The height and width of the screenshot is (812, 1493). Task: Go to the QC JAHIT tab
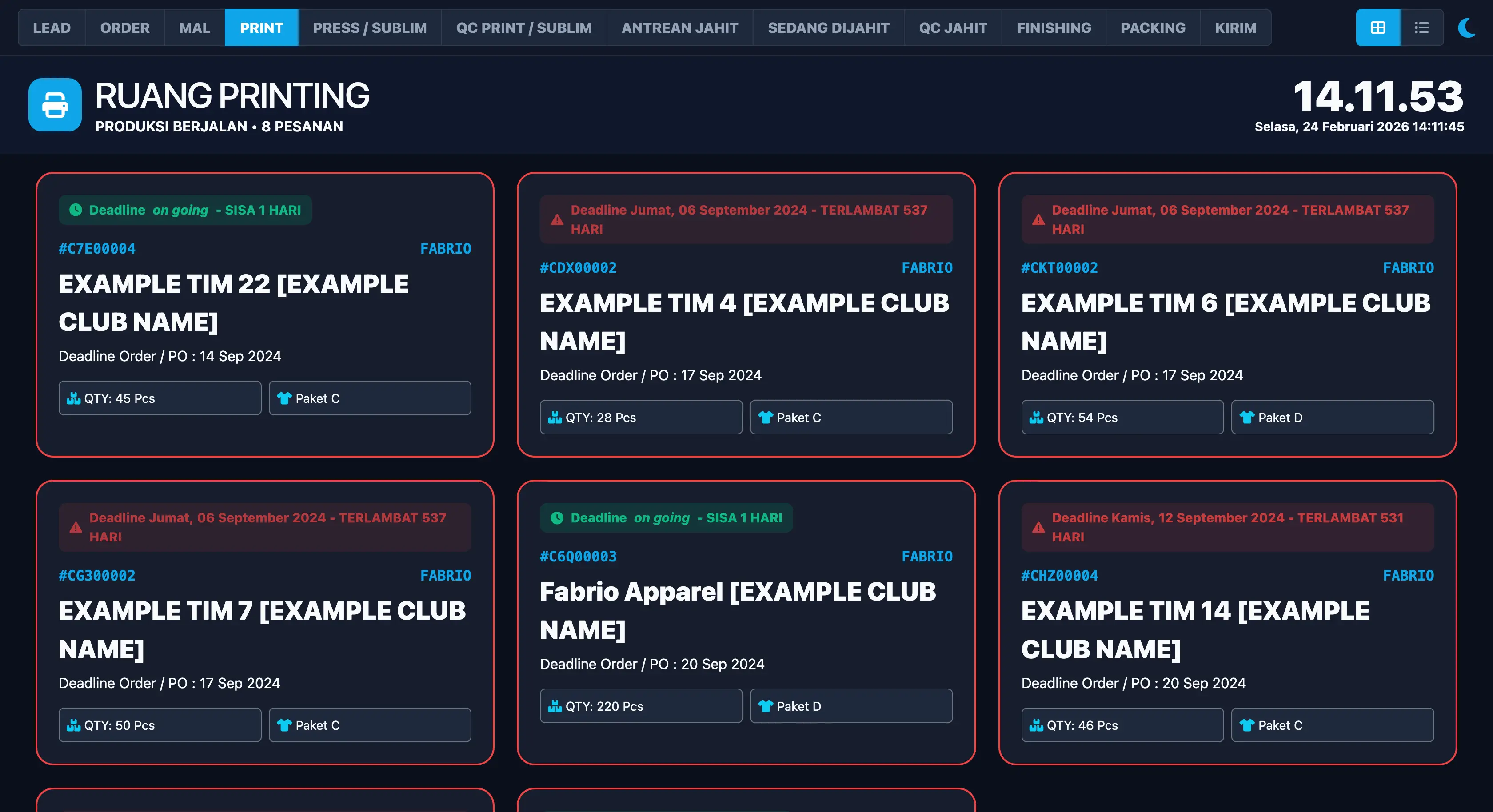pos(953,27)
